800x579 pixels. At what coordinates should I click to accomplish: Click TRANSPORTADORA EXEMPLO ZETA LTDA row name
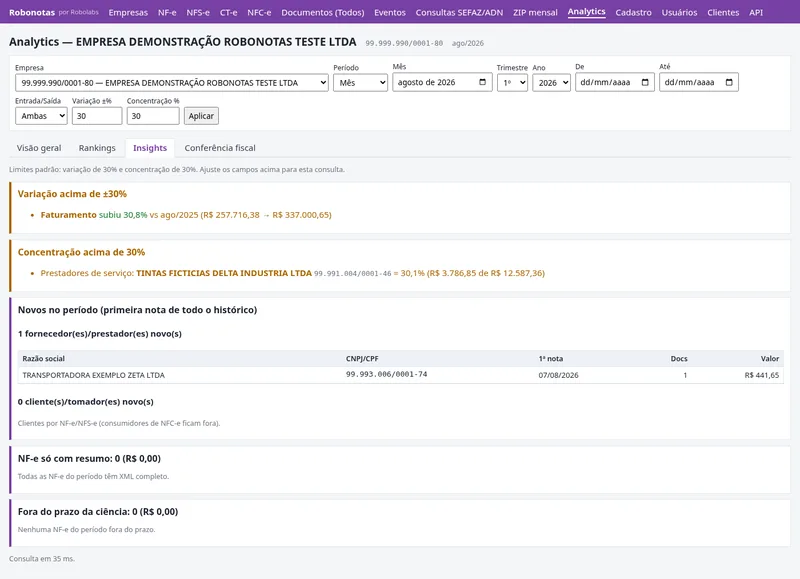pos(93,375)
